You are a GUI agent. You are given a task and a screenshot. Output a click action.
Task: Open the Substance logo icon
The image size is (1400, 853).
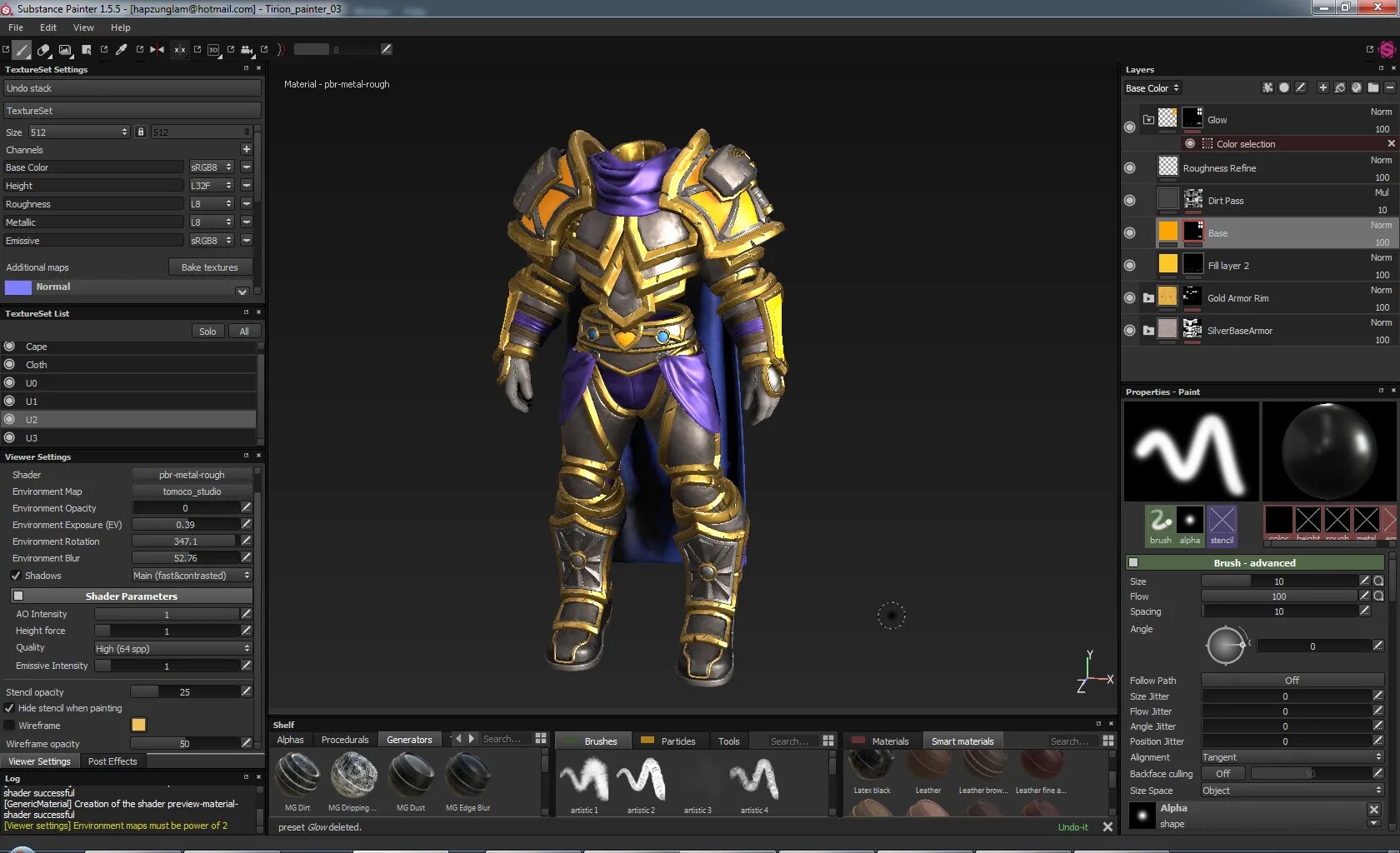[1387, 50]
